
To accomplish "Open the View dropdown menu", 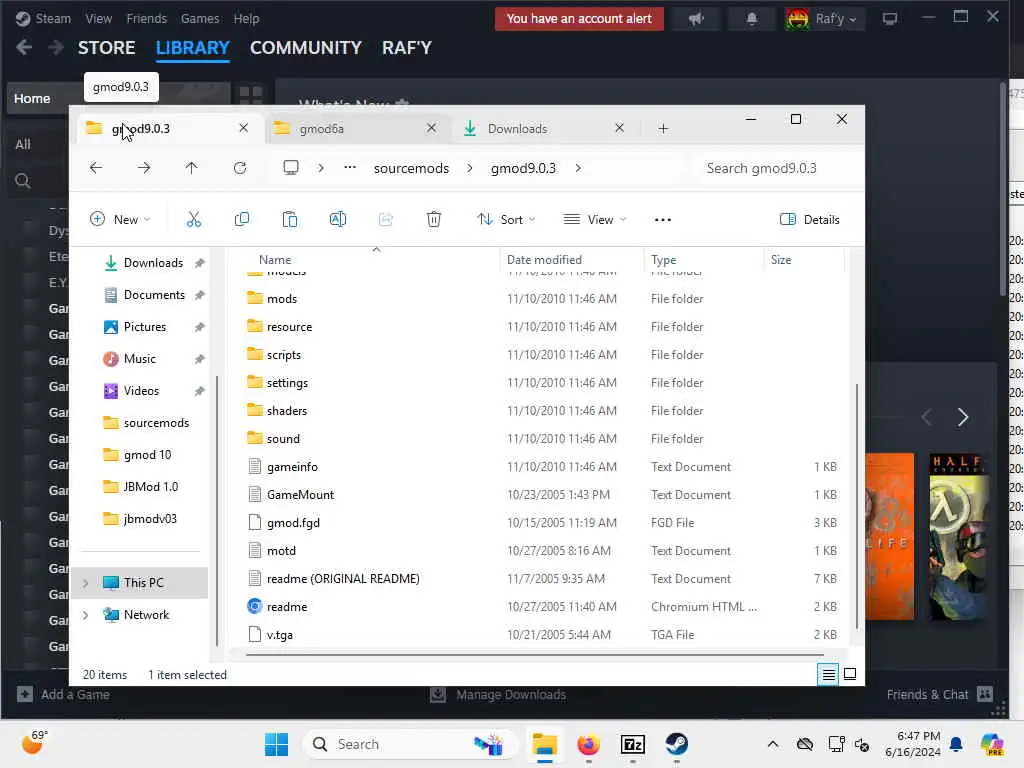I will tap(594, 219).
